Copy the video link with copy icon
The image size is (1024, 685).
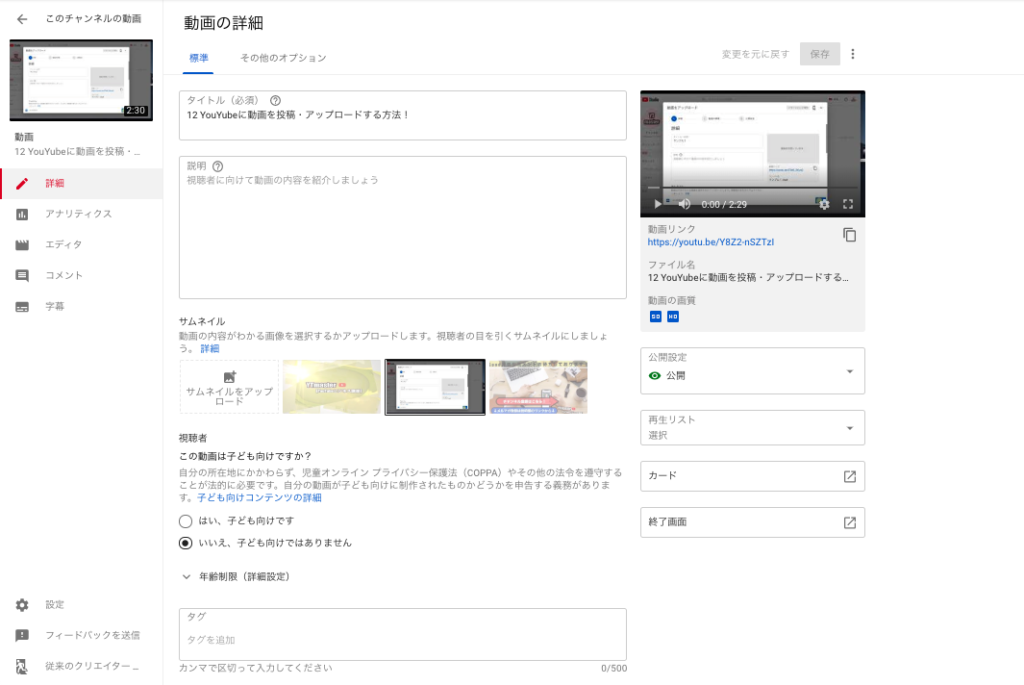(849, 235)
